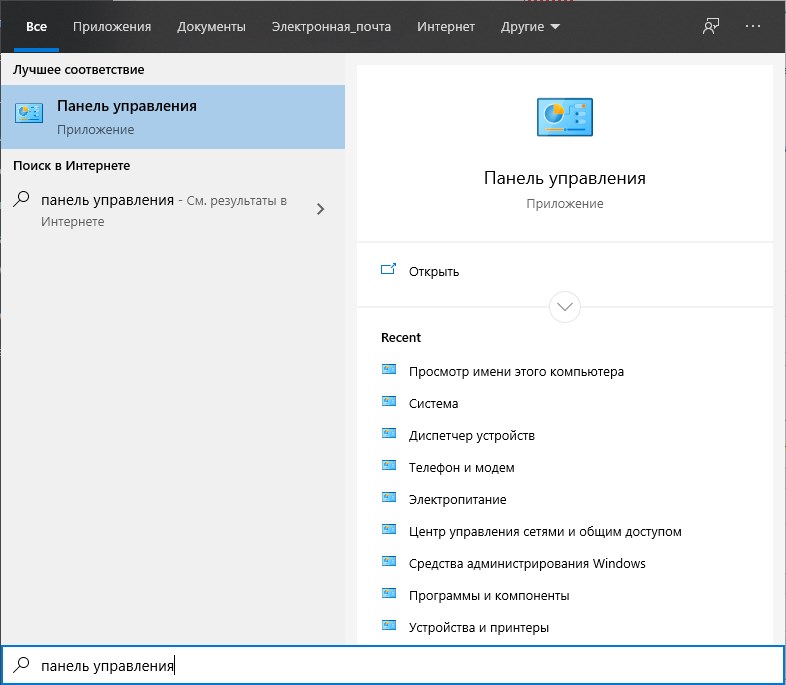The image size is (786, 685).
Task: Switch to the Приложения tab
Action: coord(112,26)
